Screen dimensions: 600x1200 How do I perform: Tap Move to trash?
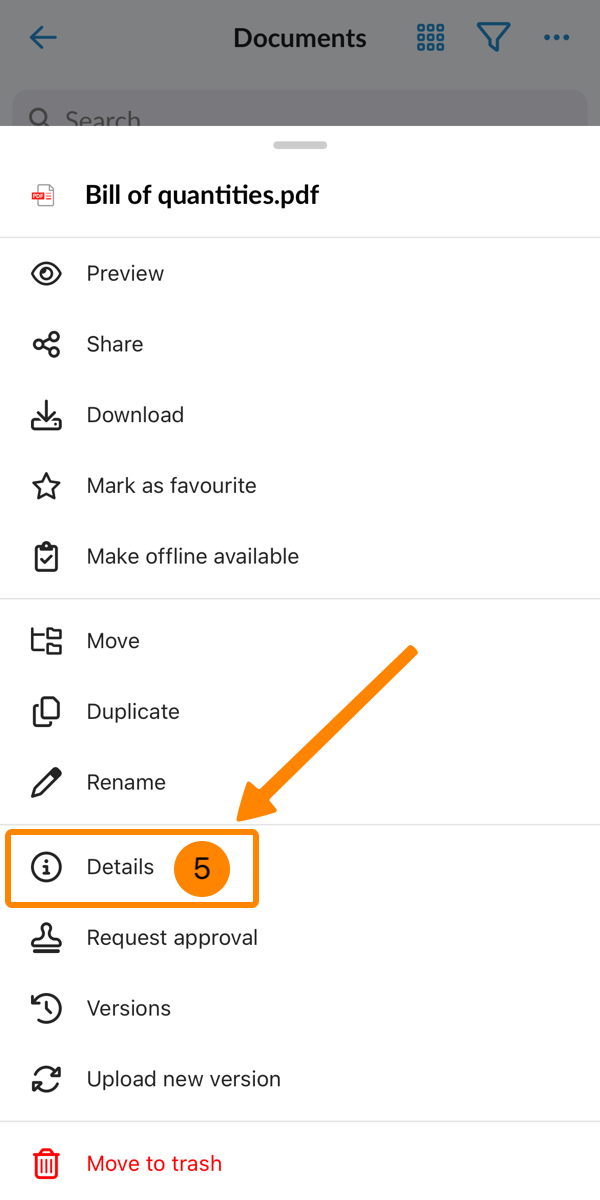click(x=154, y=1163)
